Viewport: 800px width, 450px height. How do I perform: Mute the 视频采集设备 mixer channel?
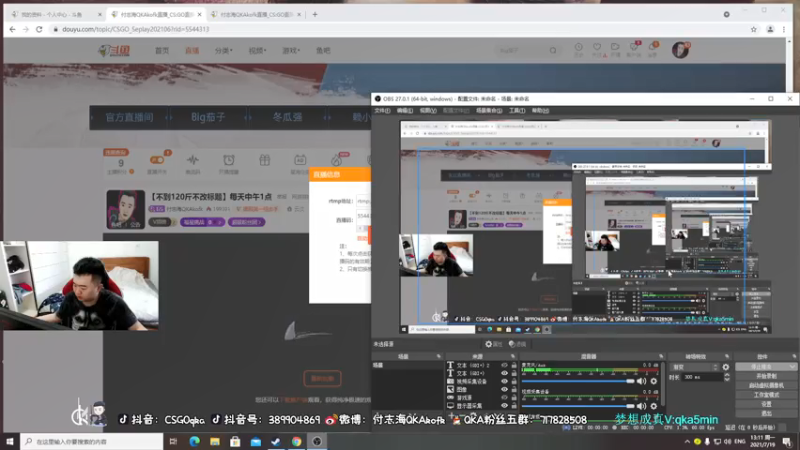(x=641, y=406)
